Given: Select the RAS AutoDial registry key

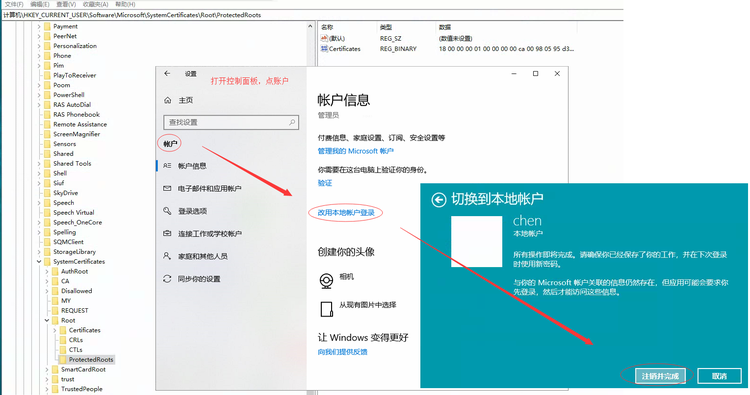Looking at the screenshot, I should point(72,105).
